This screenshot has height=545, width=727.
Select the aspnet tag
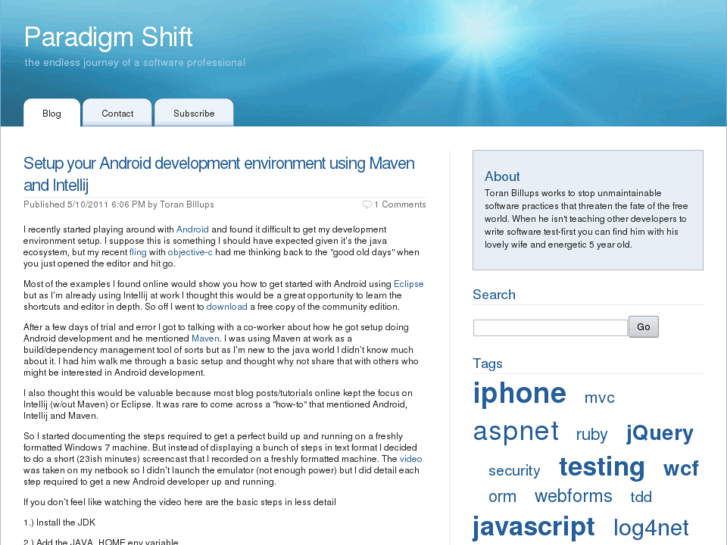tap(516, 431)
